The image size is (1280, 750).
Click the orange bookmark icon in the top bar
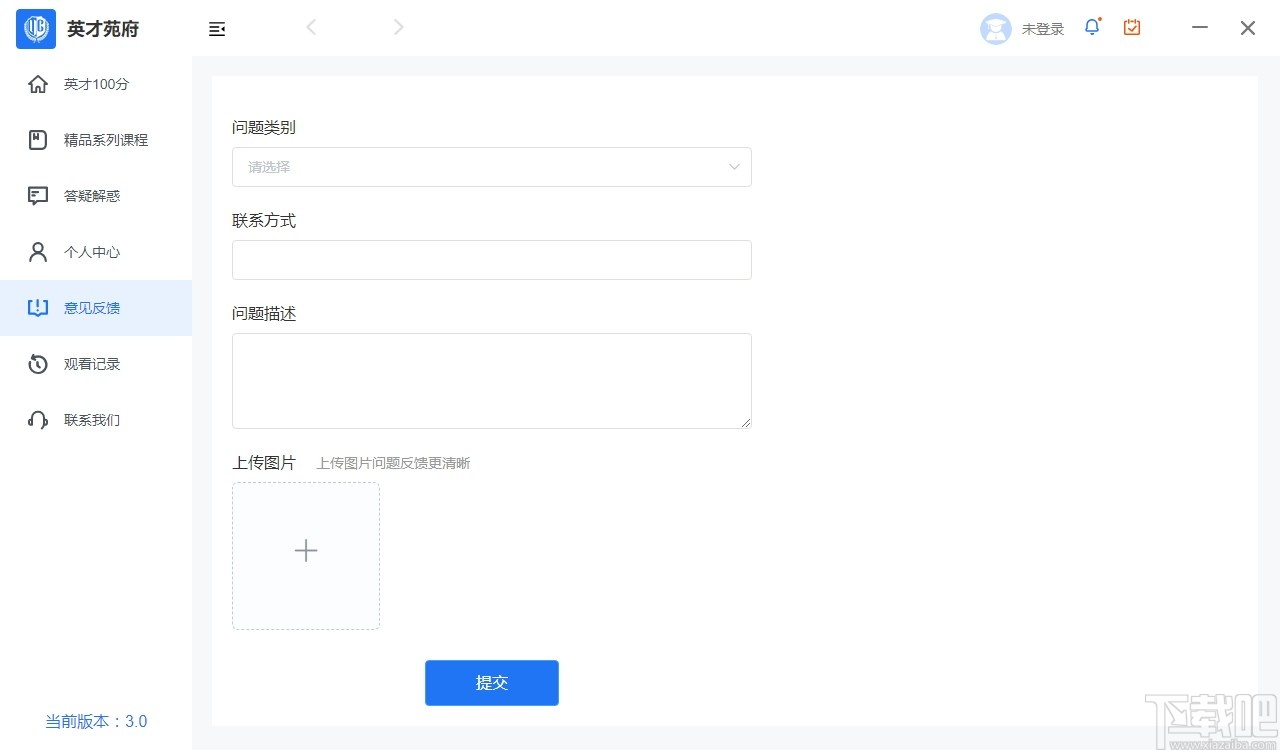[x=1131, y=27]
